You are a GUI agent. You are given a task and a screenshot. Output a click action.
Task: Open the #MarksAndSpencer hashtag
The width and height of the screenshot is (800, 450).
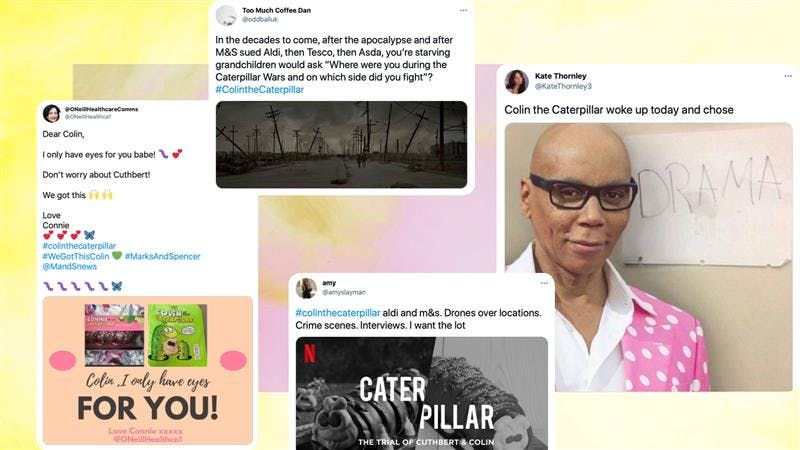(x=162, y=256)
